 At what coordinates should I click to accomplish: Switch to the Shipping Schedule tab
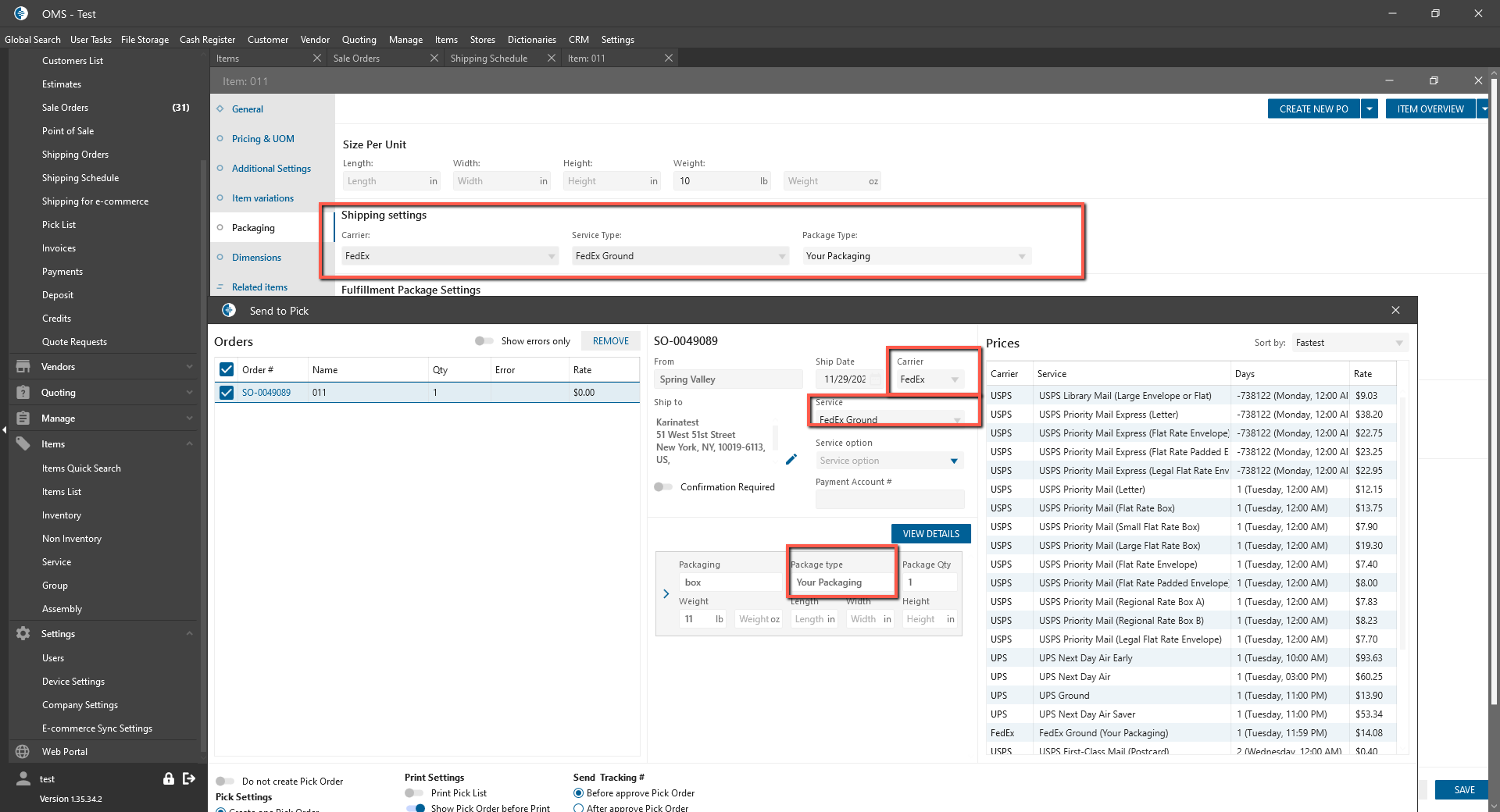[x=488, y=58]
